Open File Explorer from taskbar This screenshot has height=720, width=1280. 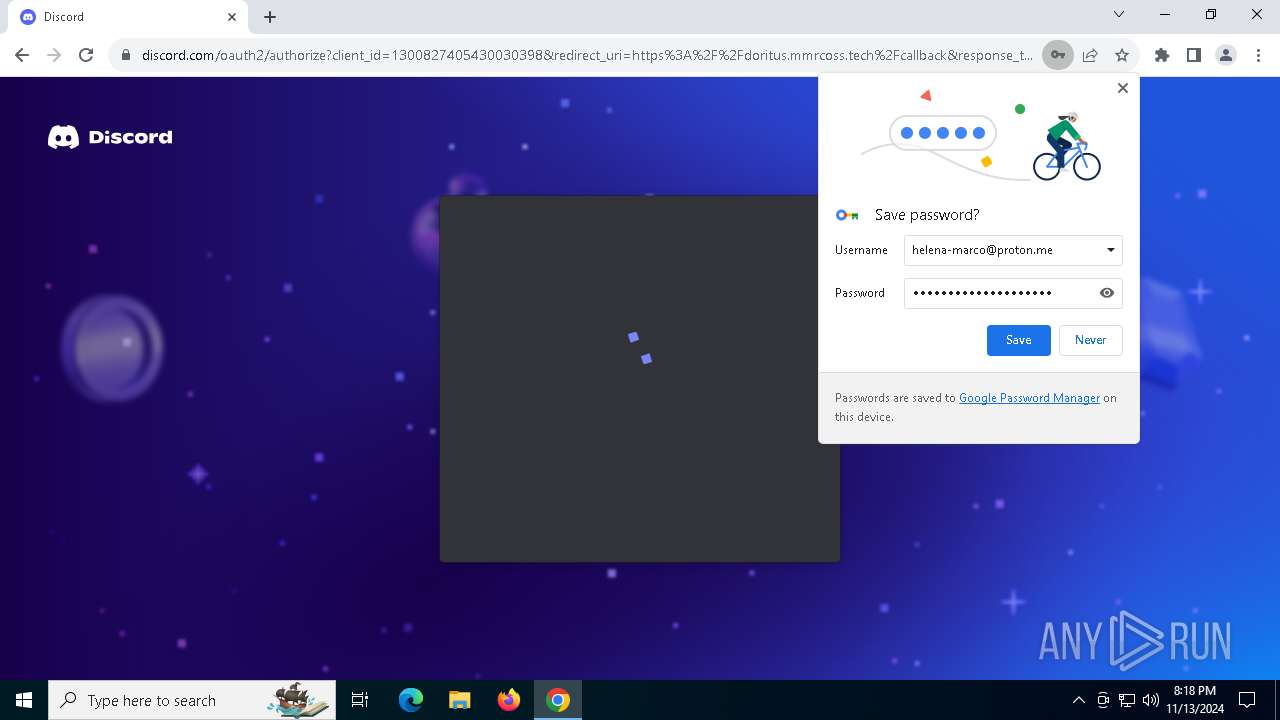coord(460,700)
